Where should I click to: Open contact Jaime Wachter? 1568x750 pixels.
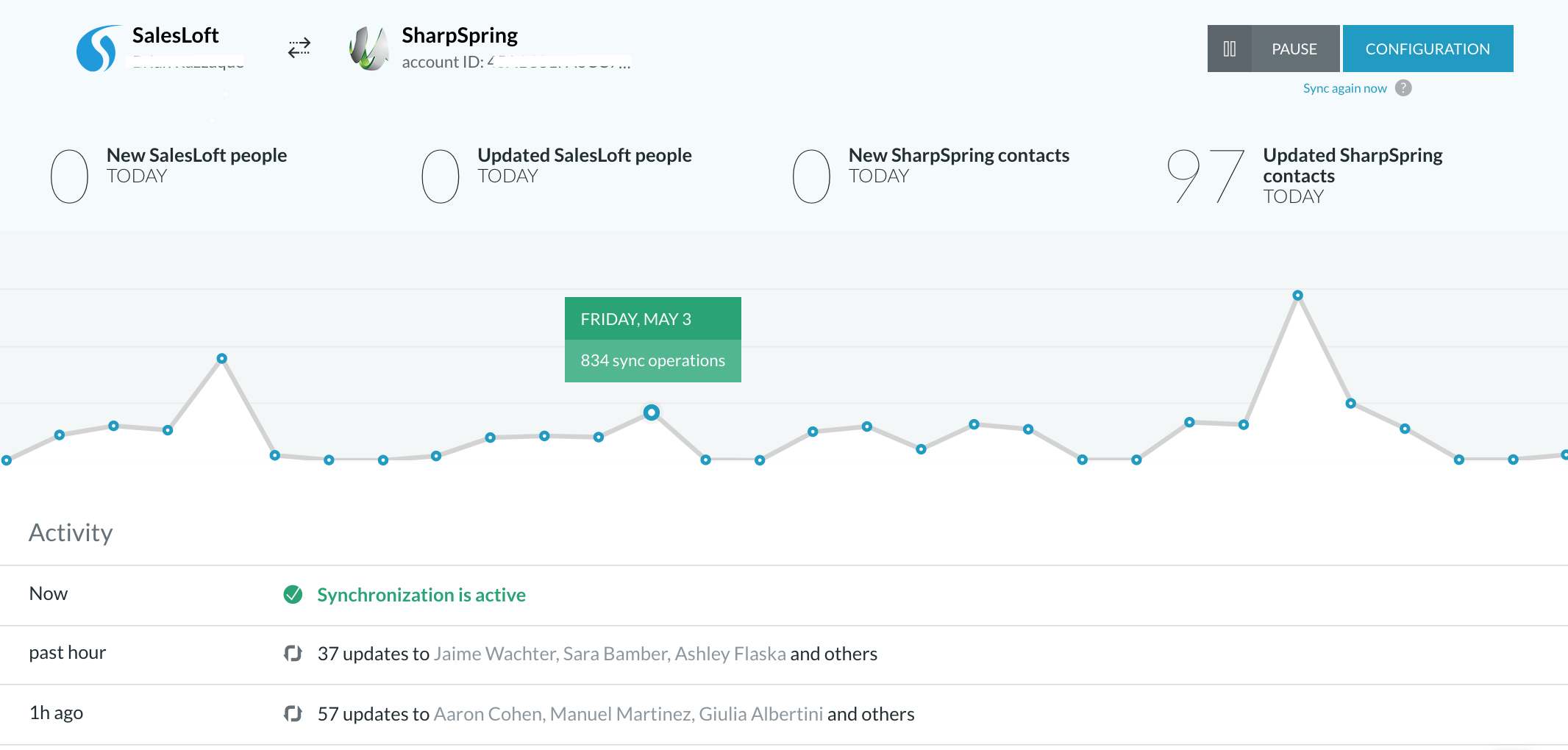(x=496, y=654)
